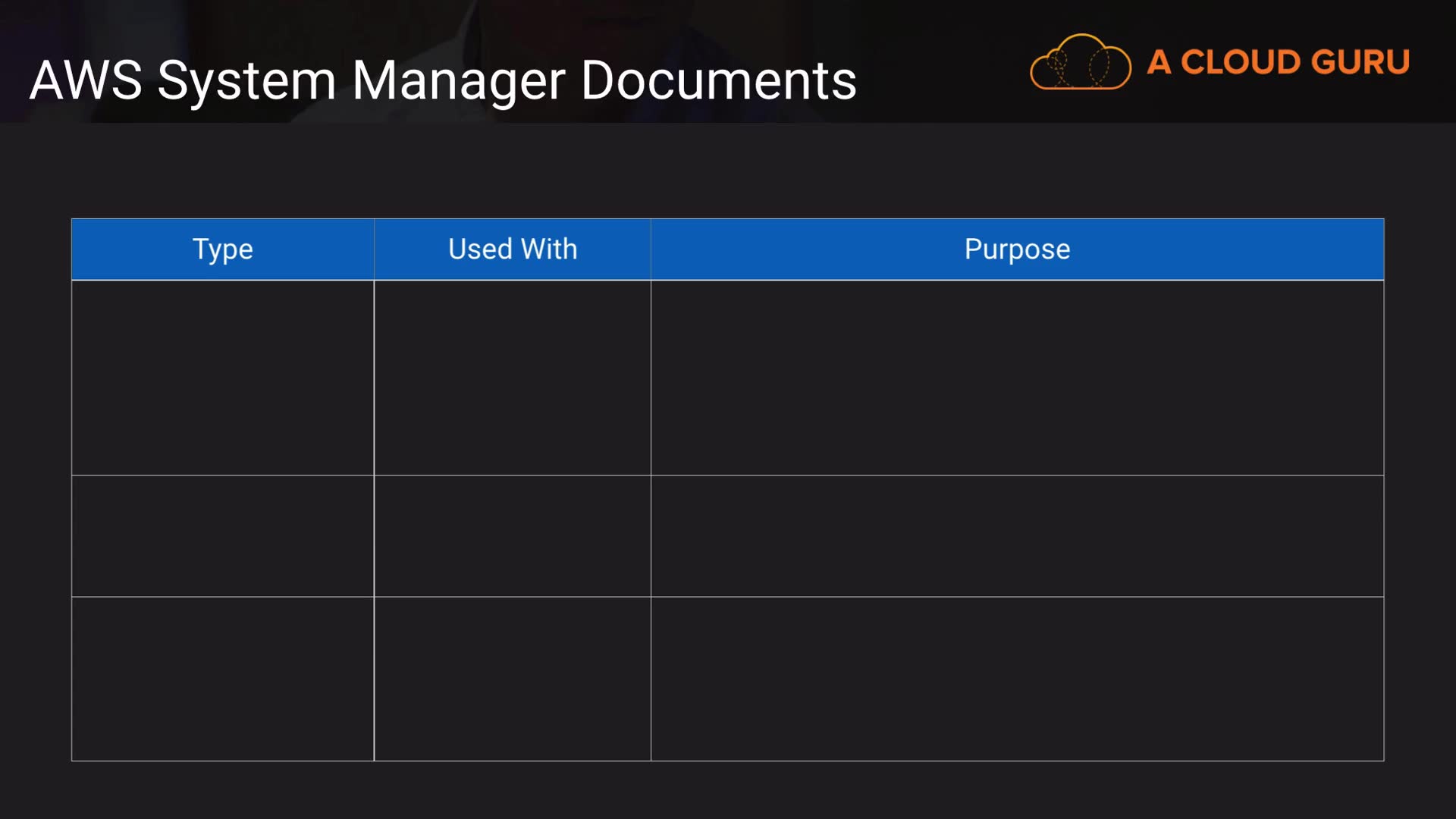Select the Used With column header
This screenshot has width=1456, height=819.
[x=513, y=249]
